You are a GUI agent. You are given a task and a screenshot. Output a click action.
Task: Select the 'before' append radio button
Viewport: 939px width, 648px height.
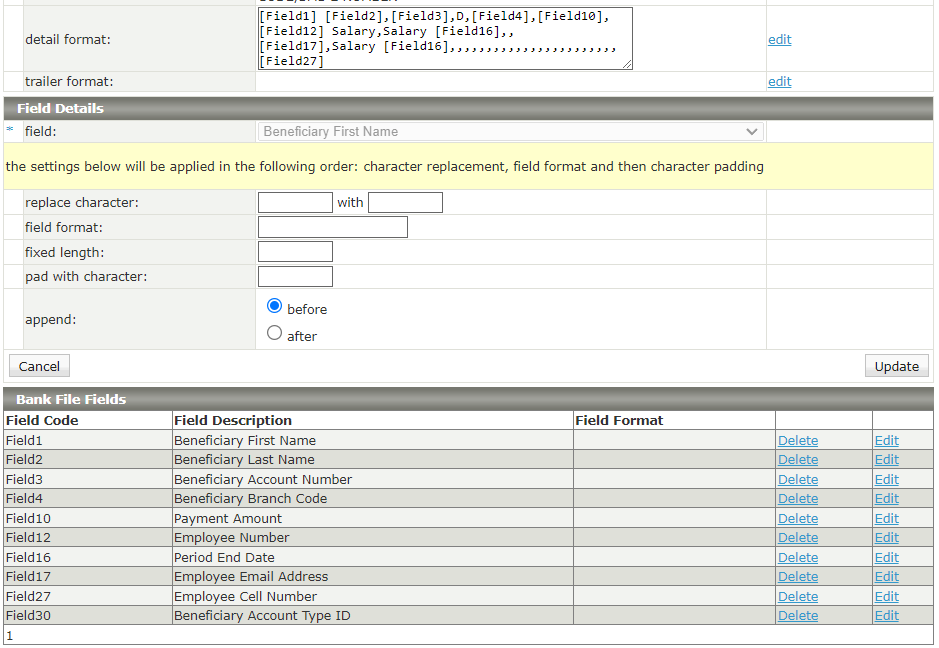click(275, 307)
